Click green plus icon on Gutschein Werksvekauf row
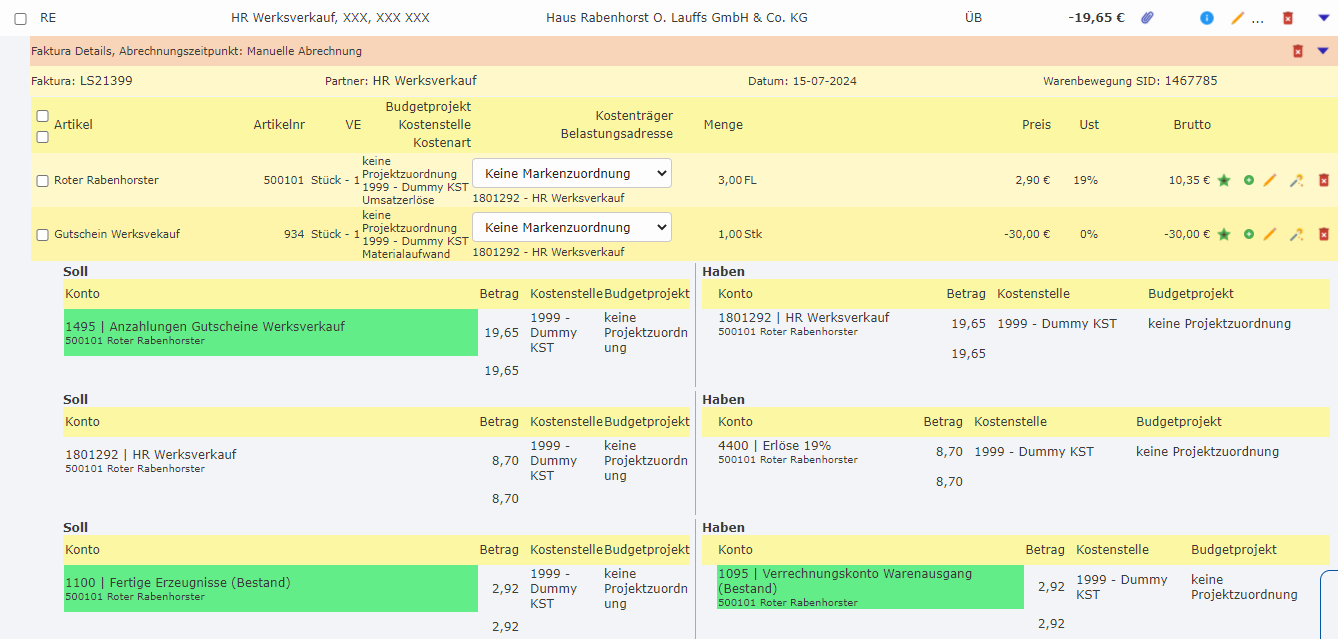This screenshot has height=639, width=1338. pos(1248,234)
